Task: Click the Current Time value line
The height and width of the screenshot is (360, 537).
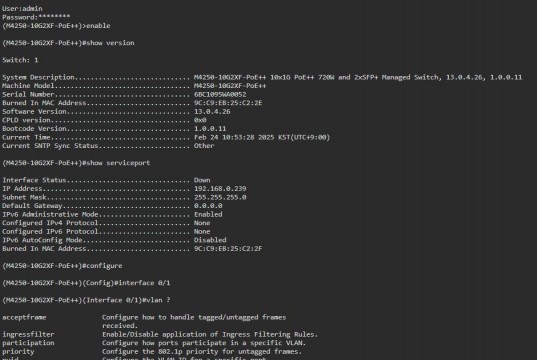Action: (x=262, y=137)
